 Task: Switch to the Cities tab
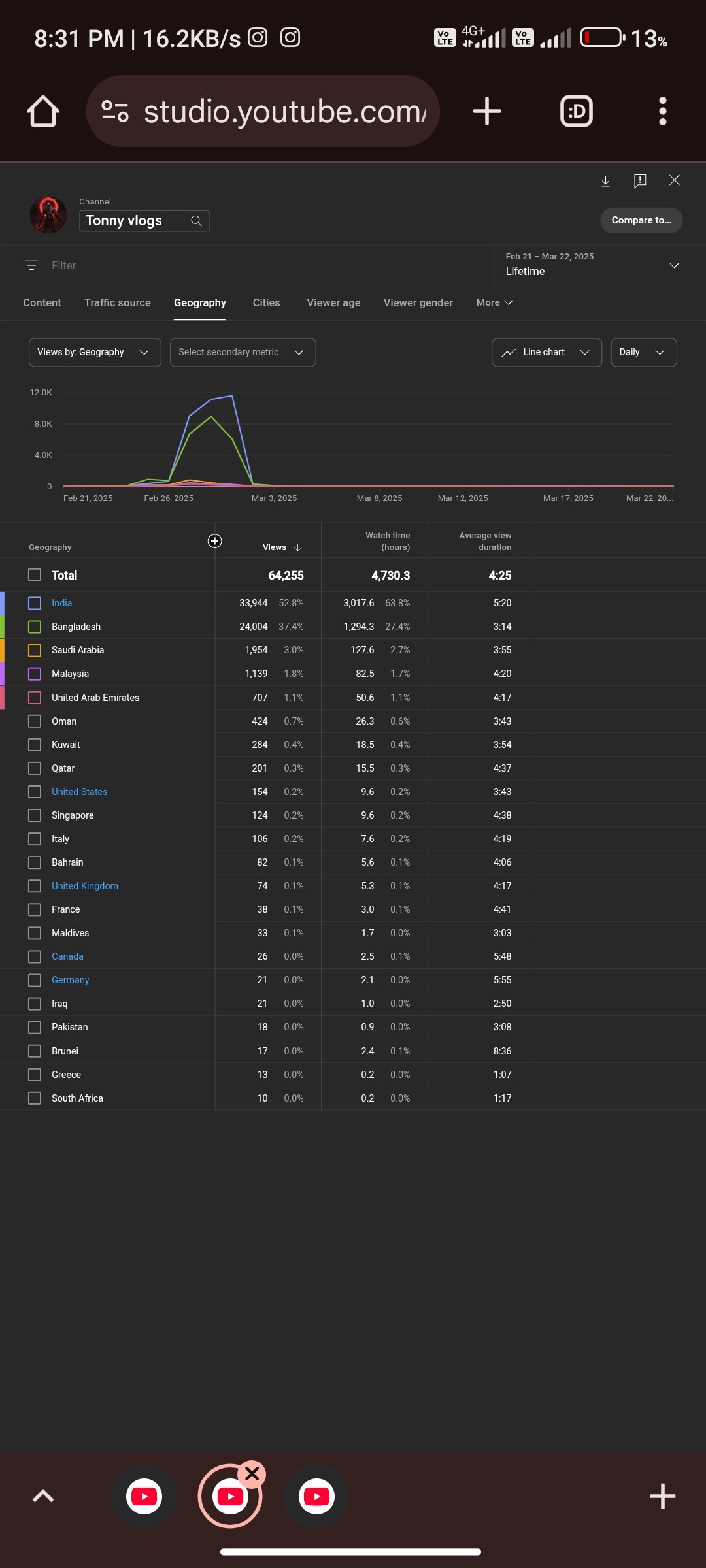(x=266, y=302)
